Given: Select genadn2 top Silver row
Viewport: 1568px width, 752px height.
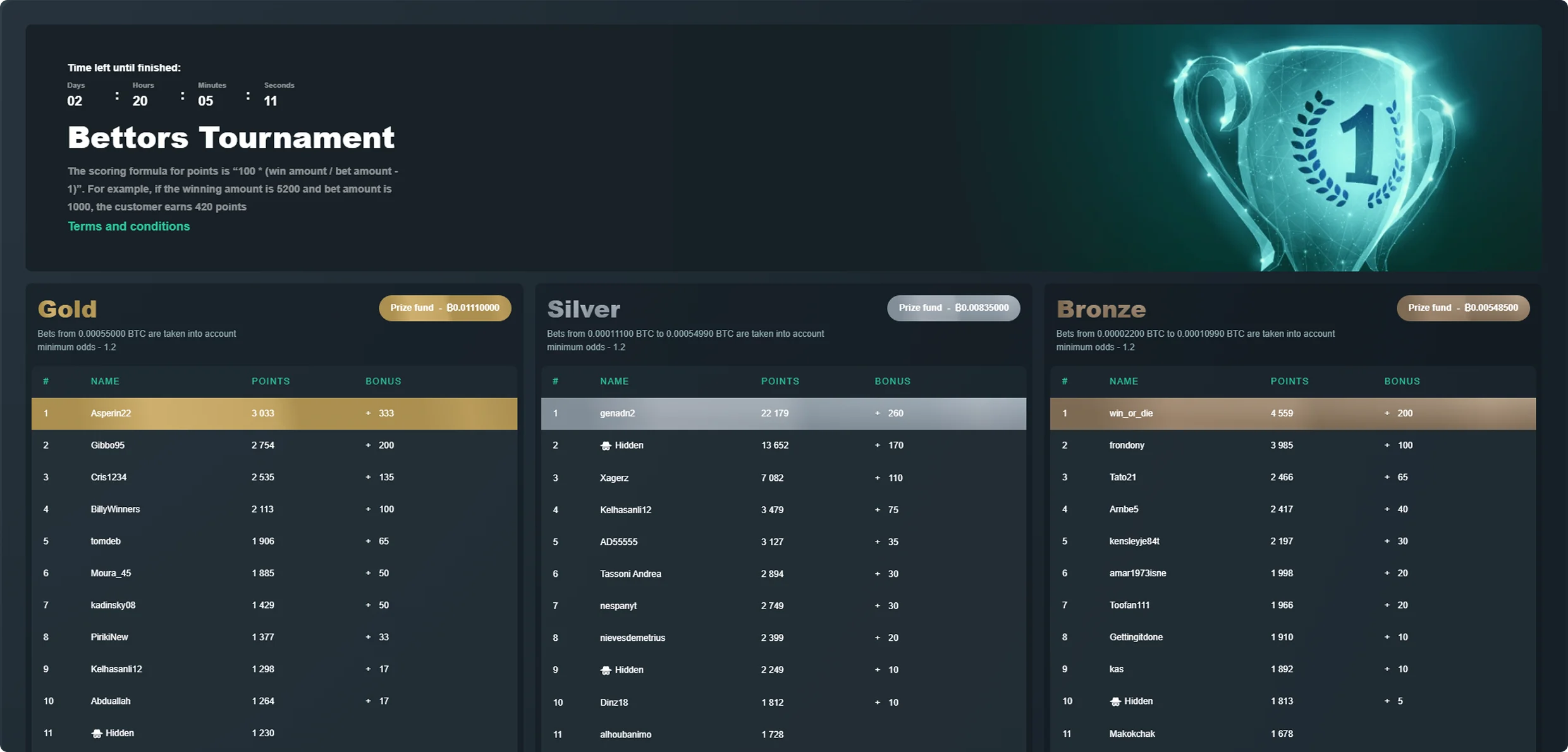Looking at the screenshot, I should pos(617,413).
